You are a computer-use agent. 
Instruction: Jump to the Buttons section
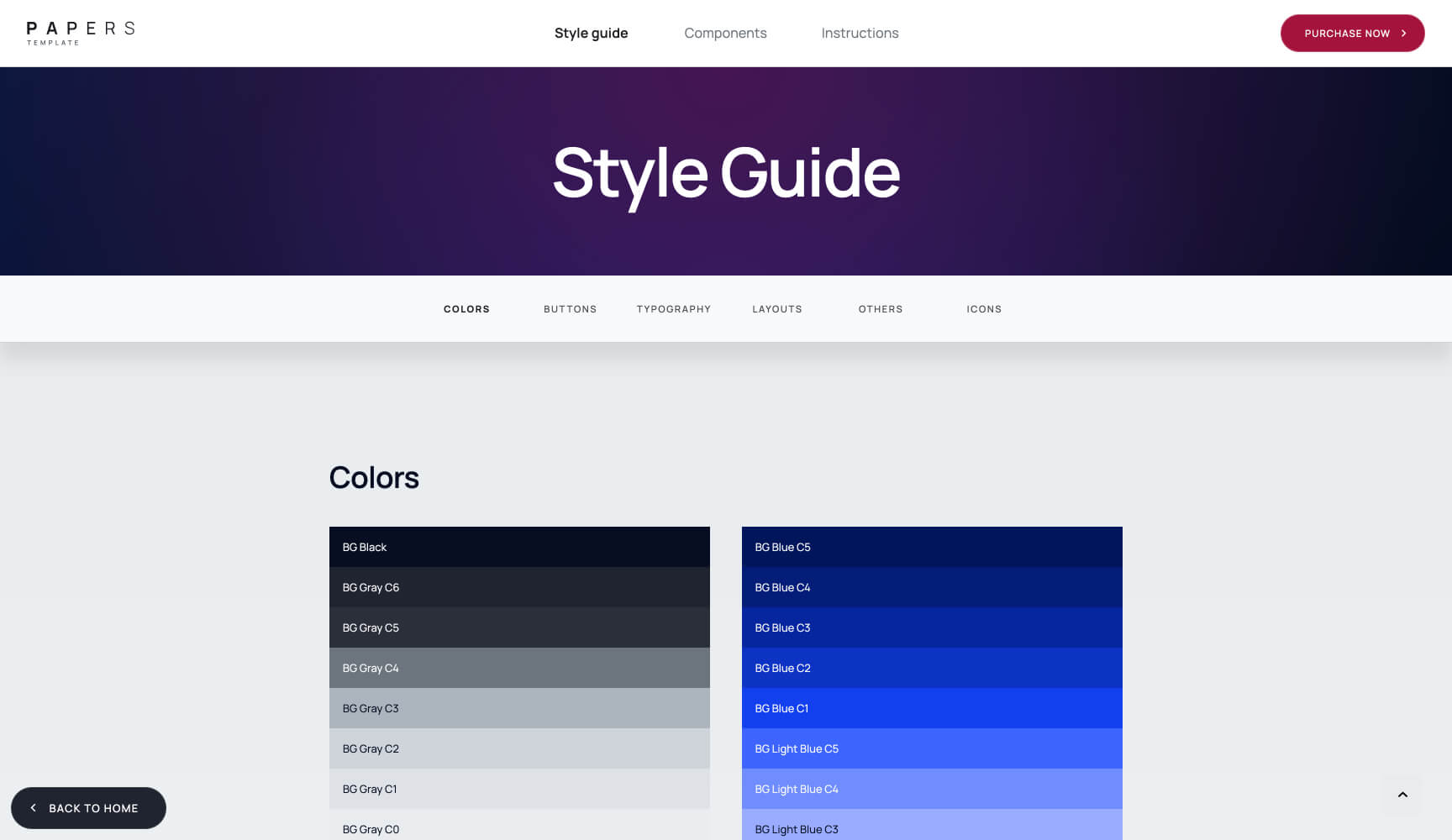pos(570,309)
